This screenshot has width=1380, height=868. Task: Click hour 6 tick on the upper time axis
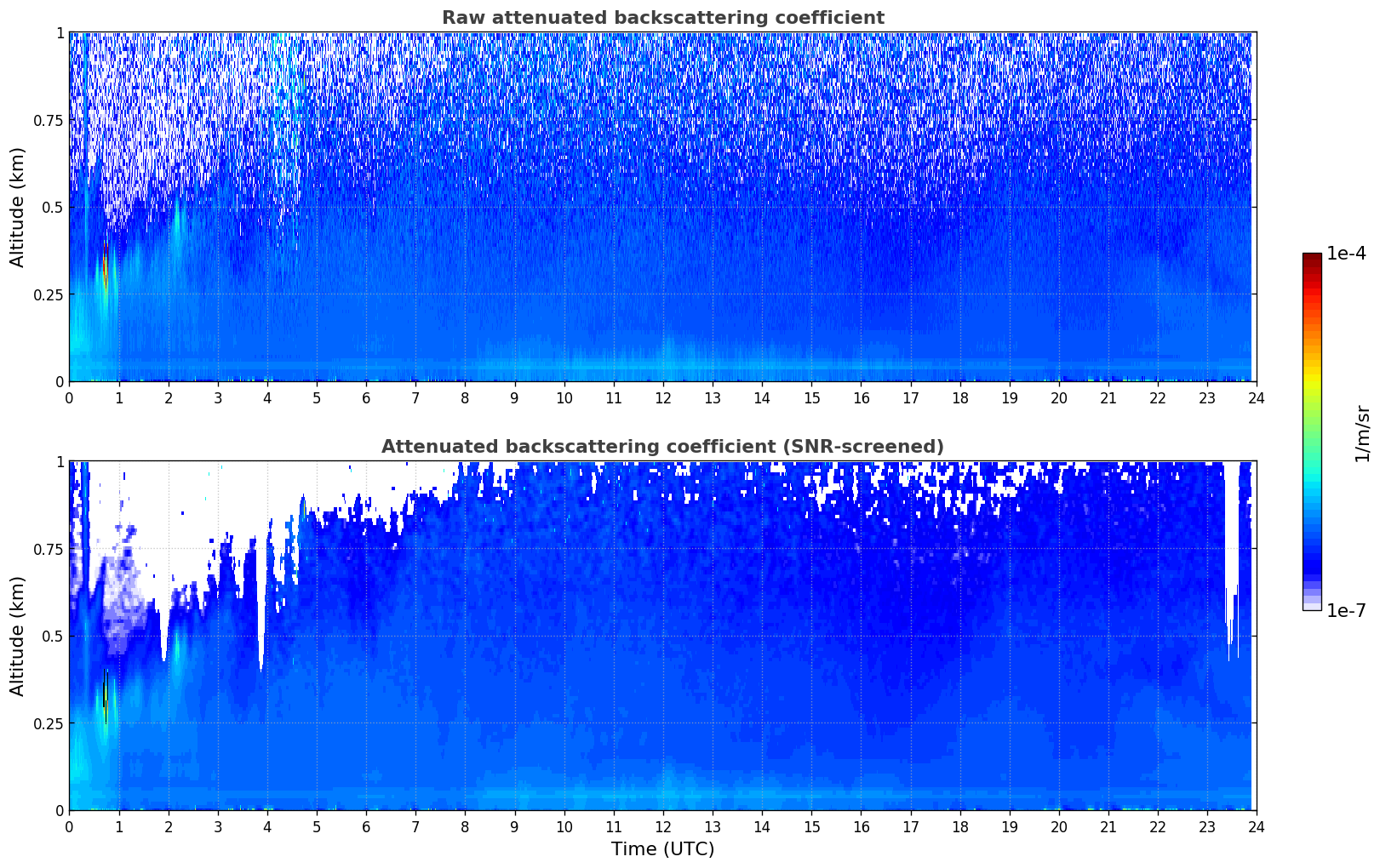click(x=366, y=398)
